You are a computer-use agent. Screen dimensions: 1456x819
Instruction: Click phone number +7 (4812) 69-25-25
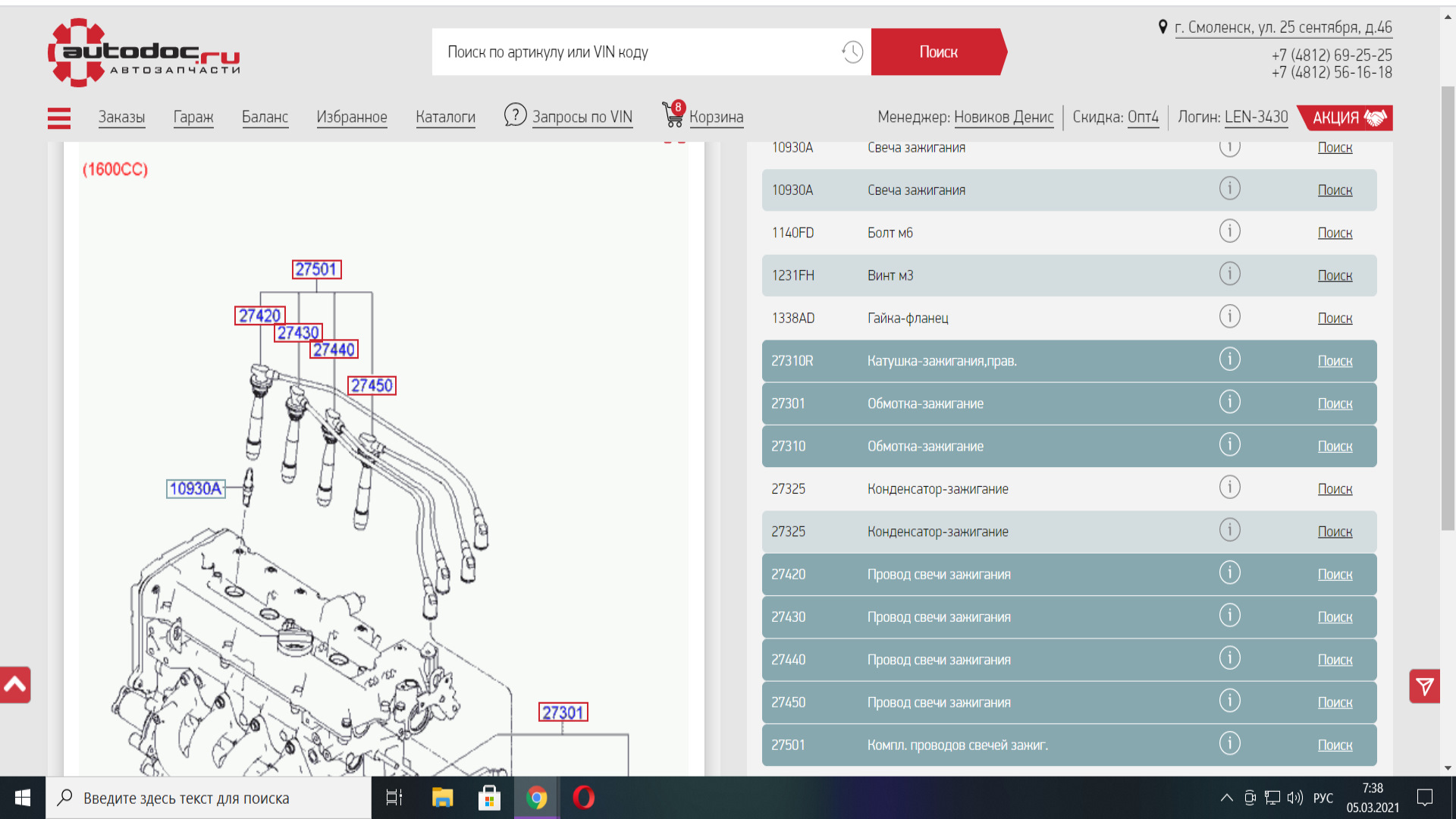(1332, 55)
